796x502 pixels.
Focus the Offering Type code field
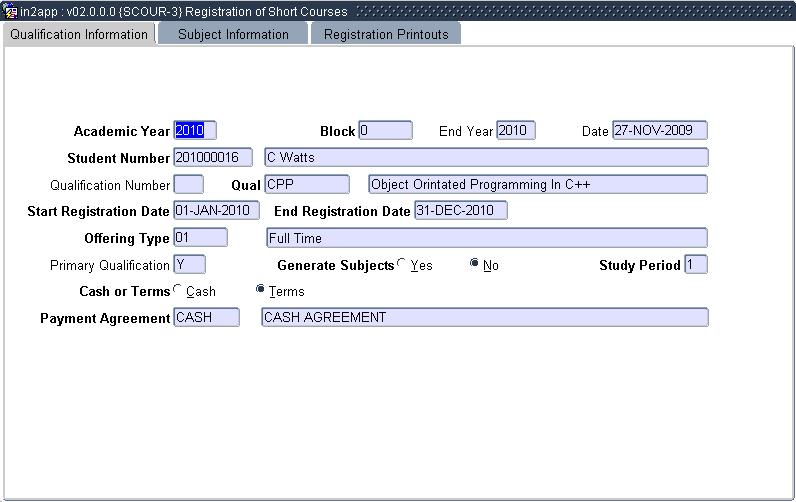tap(200, 237)
